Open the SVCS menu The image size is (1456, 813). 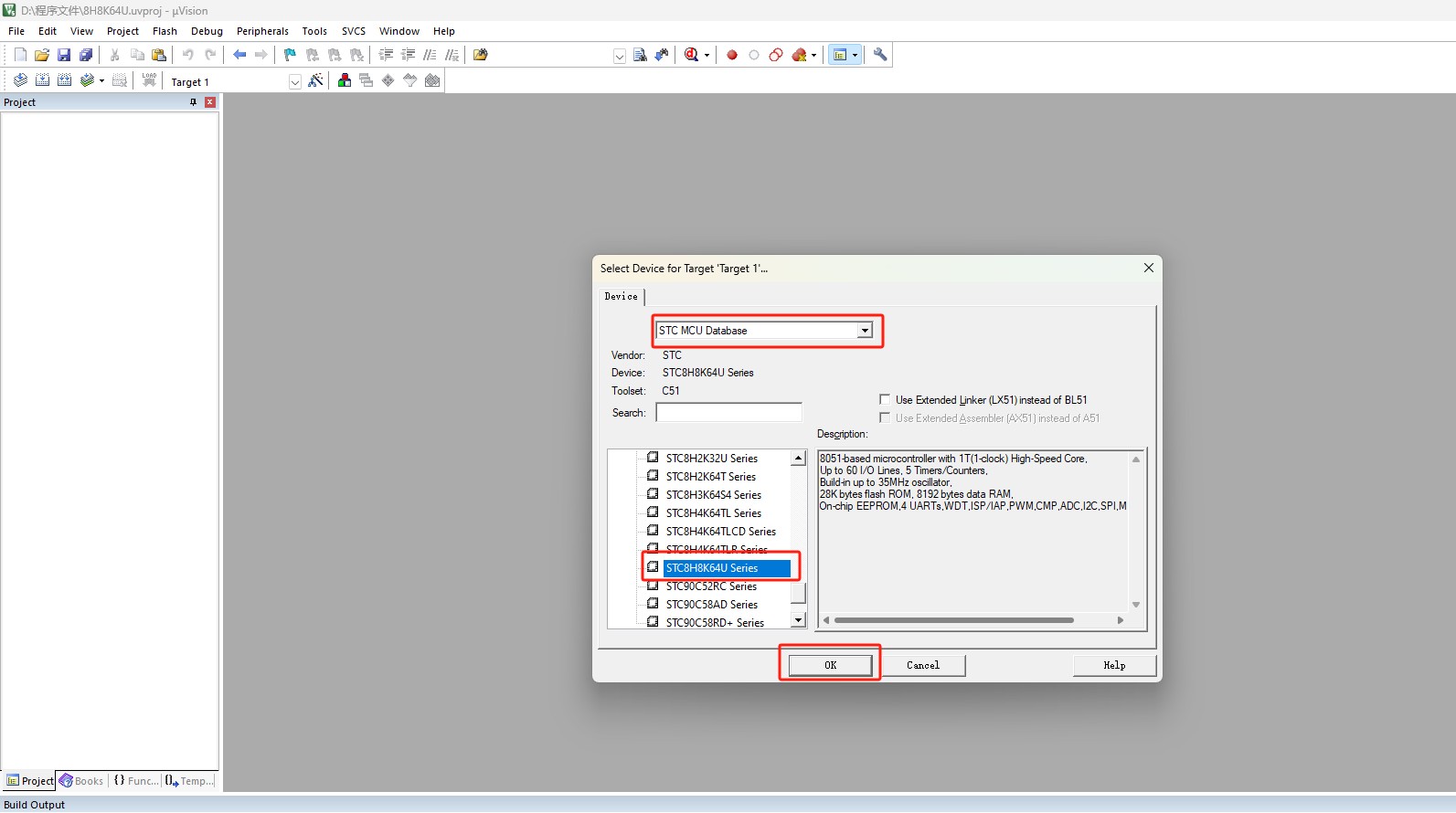(354, 31)
